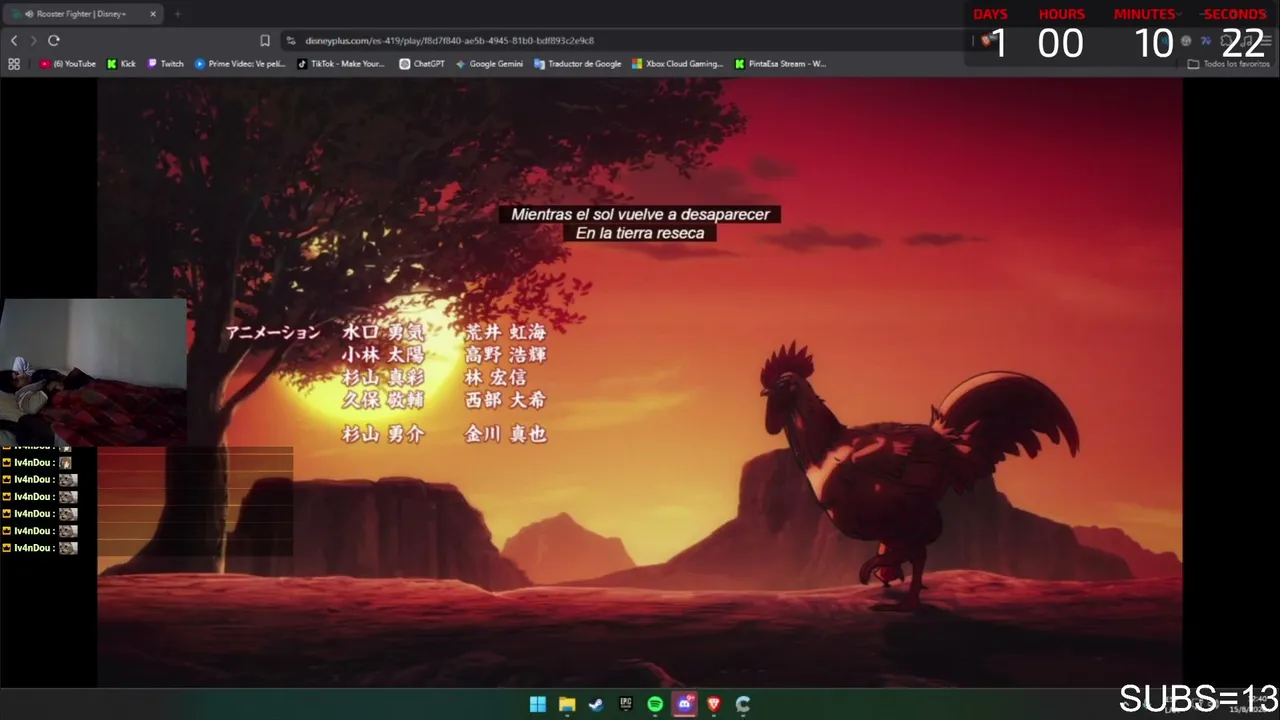The height and width of the screenshot is (720, 1280).
Task: Open the PintaEsa Stream bookmark
Action: coord(780,64)
